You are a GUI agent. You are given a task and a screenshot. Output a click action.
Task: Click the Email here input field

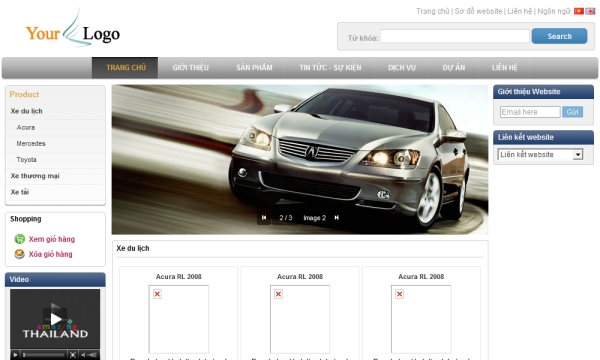coord(530,112)
